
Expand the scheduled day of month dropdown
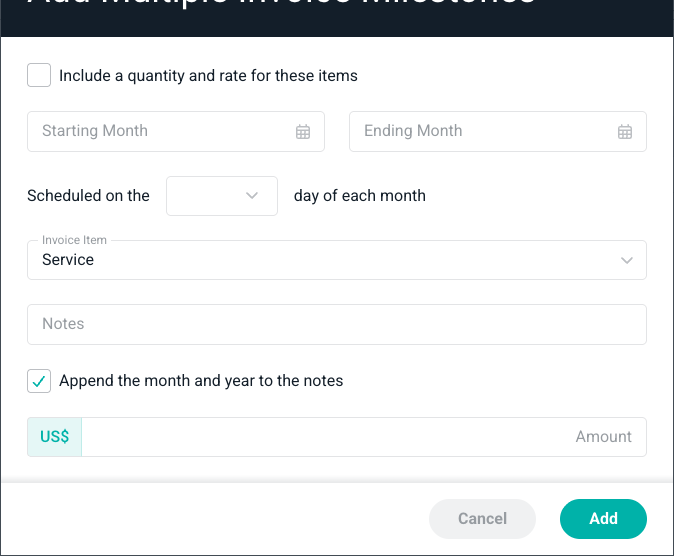click(x=222, y=196)
